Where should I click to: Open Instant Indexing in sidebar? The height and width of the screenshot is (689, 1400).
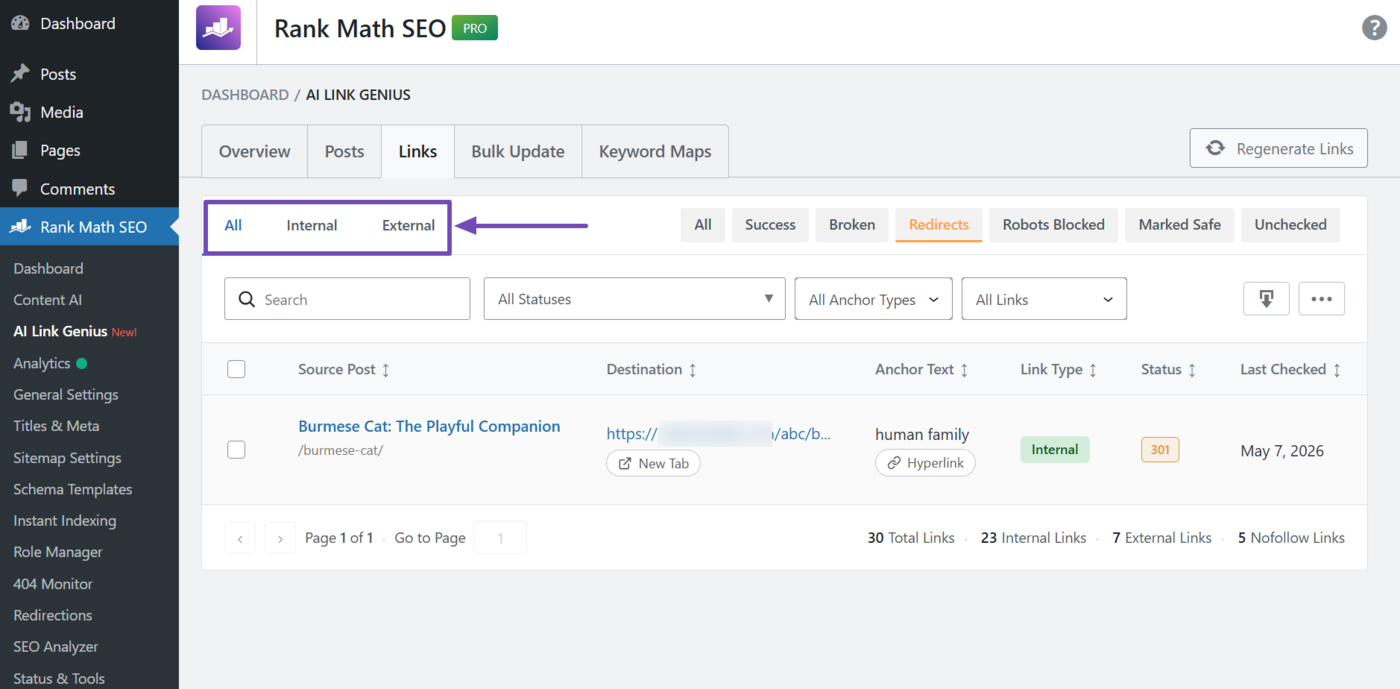64,521
